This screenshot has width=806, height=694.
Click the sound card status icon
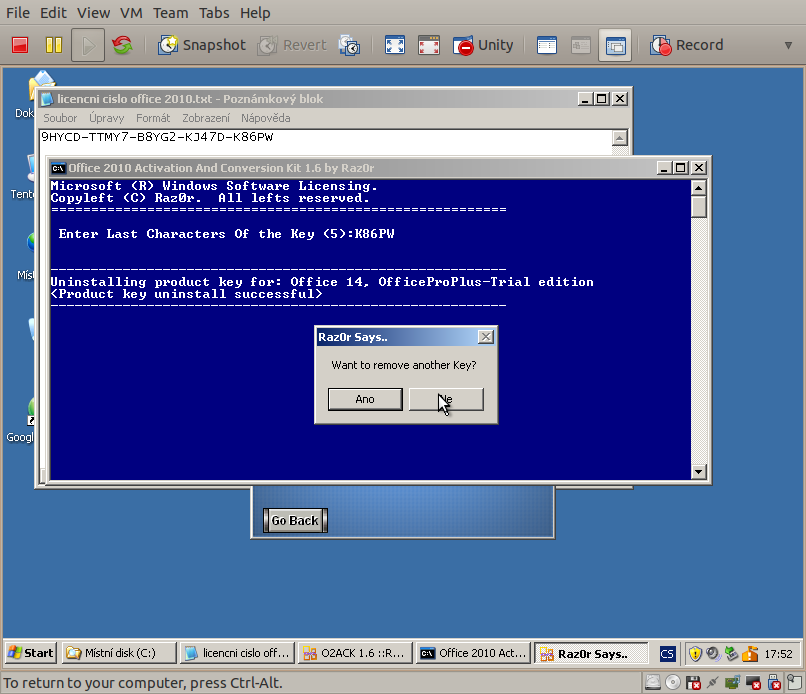point(732,682)
